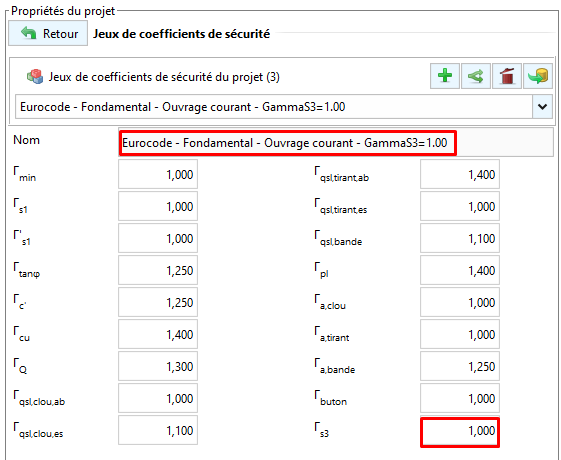Viewport: 561px width, 460px height.
Task: Edit the Γqsl,bande value field
Action: (460, 238)
